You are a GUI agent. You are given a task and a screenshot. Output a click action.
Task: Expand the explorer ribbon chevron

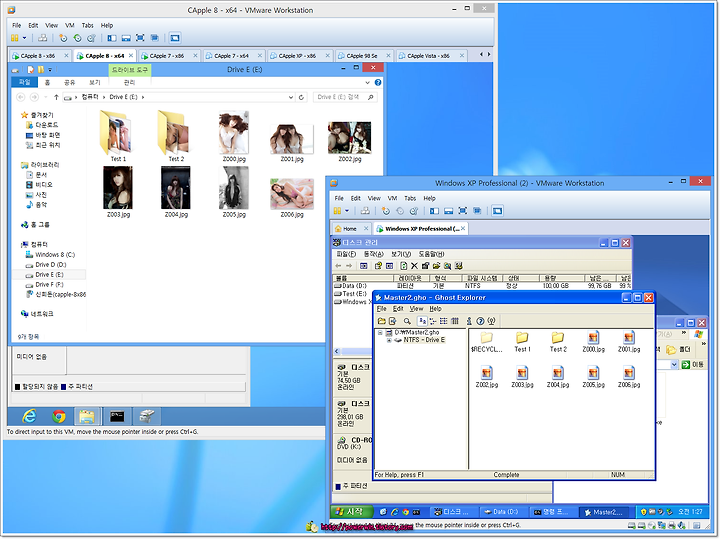(367, 83)
